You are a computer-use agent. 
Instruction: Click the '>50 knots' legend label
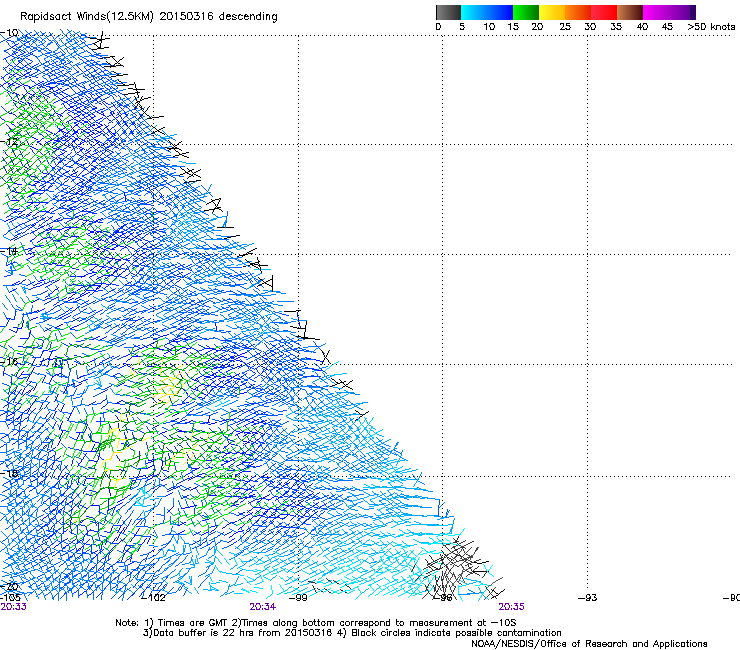point(711,27)
